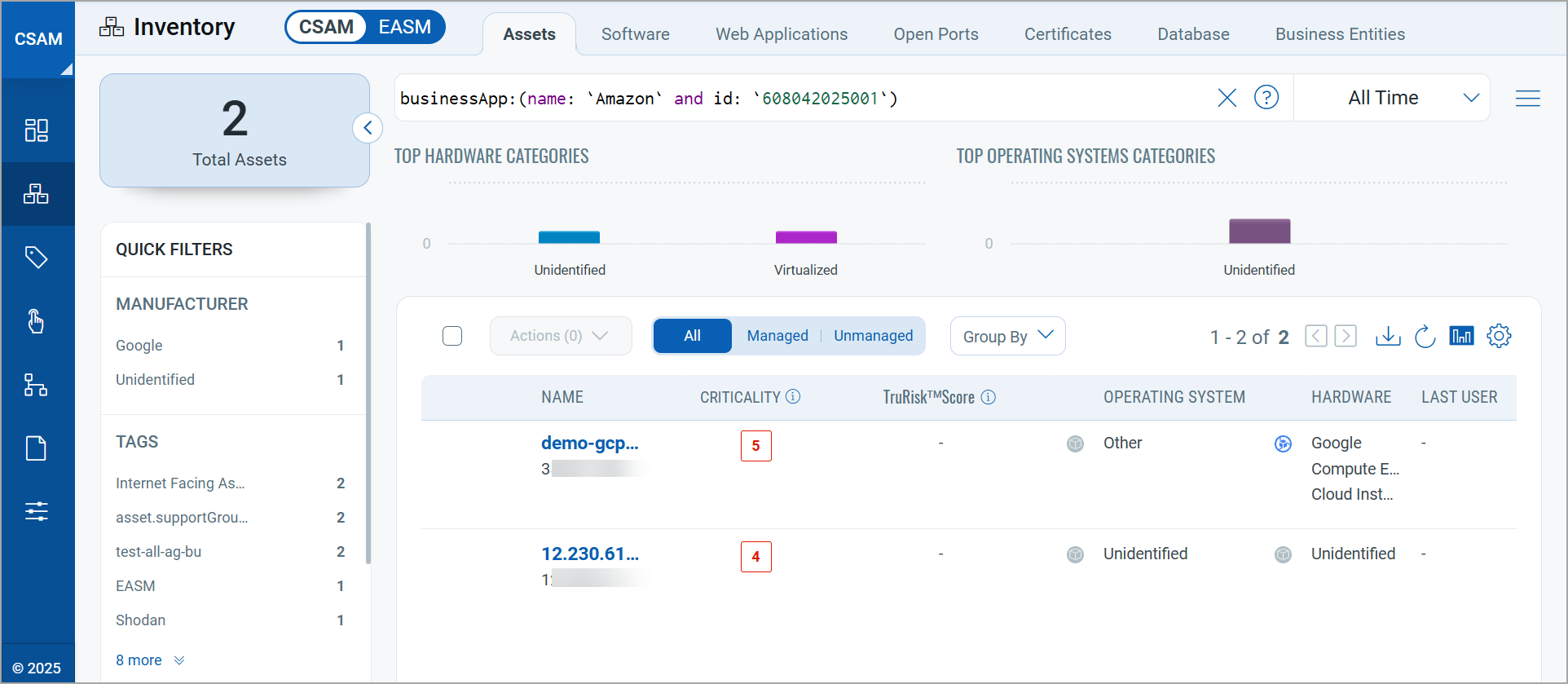Viewport: 1568px width, 684px height.
Task: Open the 12.230.61 asset details
Action: click(590, 554)
